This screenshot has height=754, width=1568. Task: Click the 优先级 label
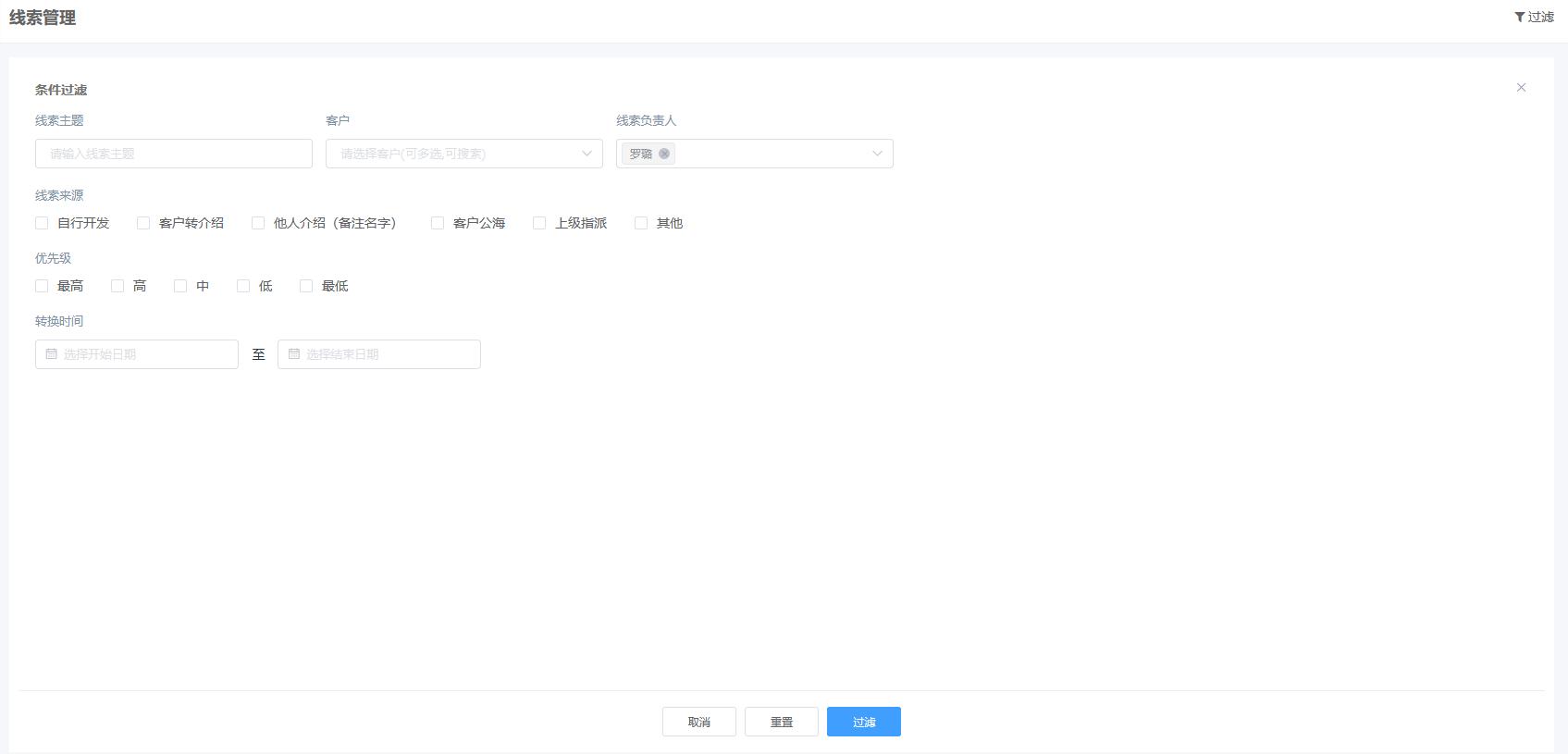53,258
